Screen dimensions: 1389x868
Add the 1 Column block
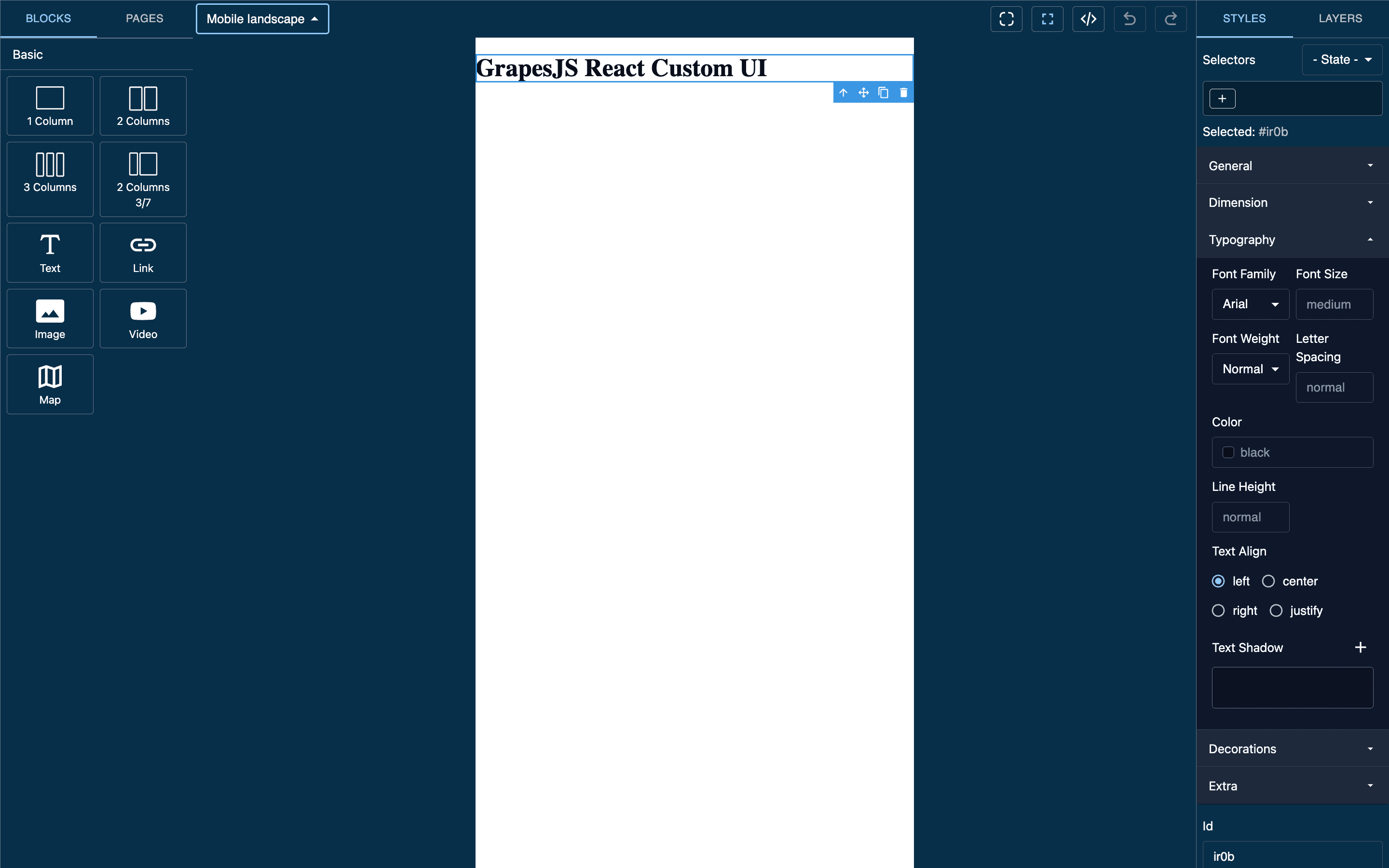(x=50, y=106)
